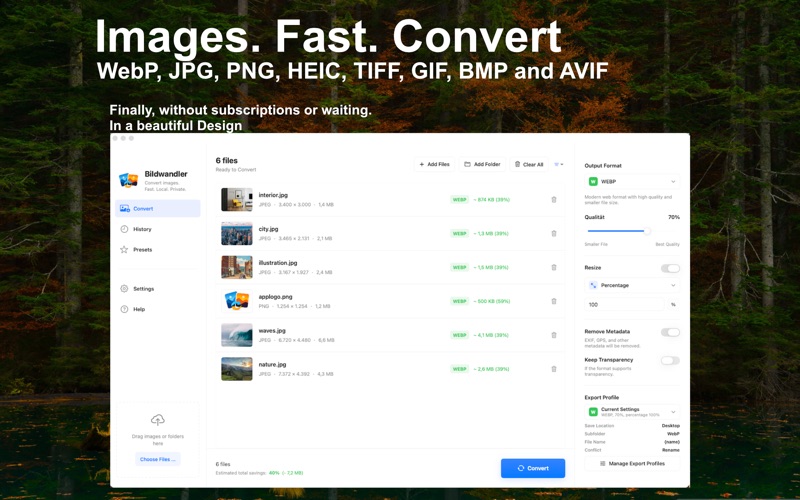Toggle the Keep Transparency switch
The height and width of the screenshot is (500, 800).
click(670, 361)
